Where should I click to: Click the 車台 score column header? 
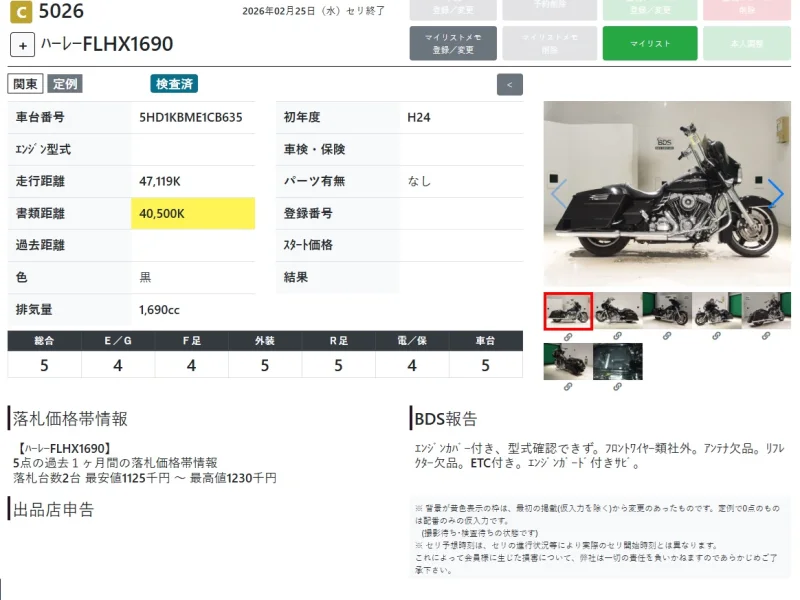tap(485, 341)
